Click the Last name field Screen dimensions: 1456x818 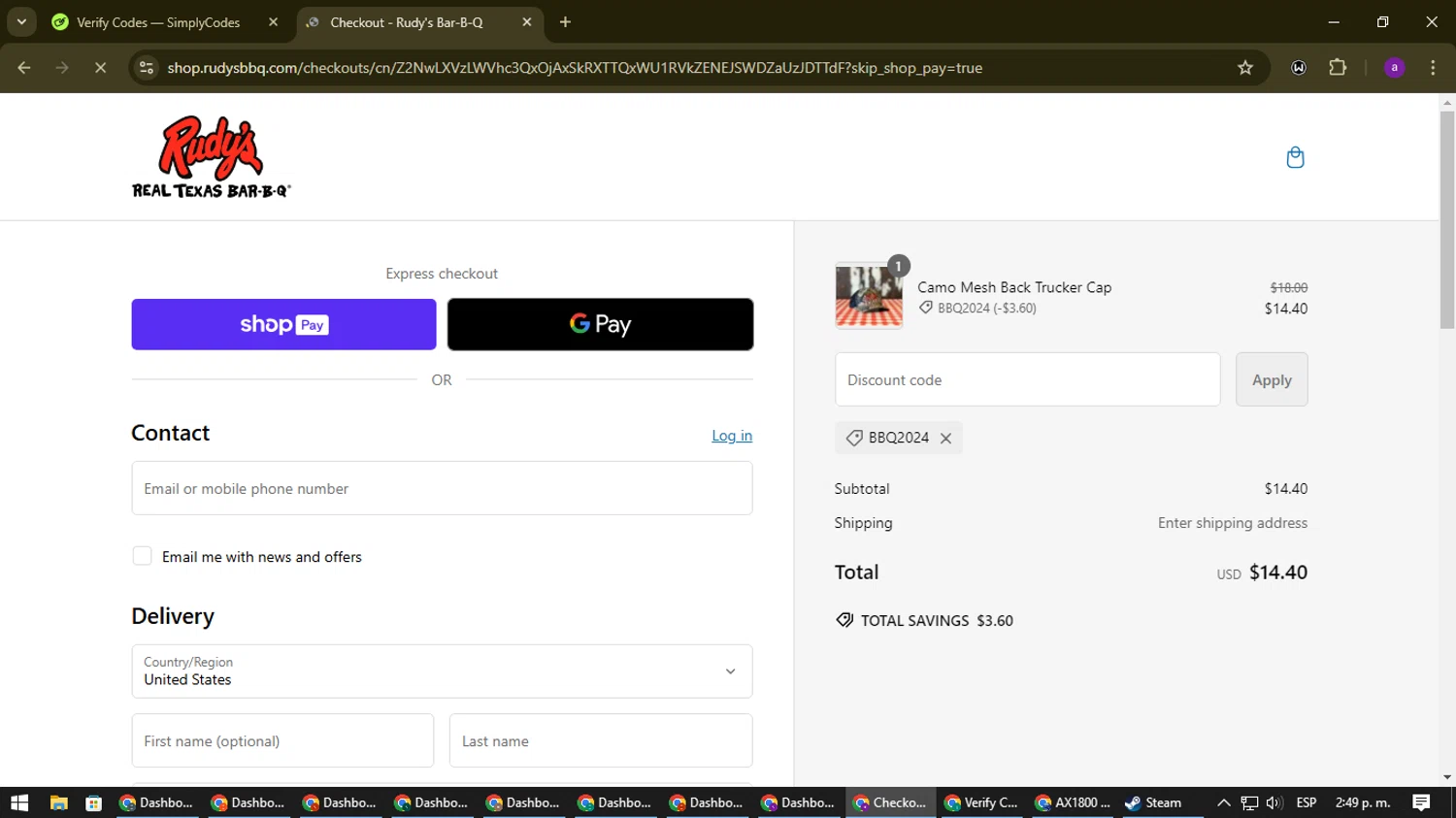[600, 740]
